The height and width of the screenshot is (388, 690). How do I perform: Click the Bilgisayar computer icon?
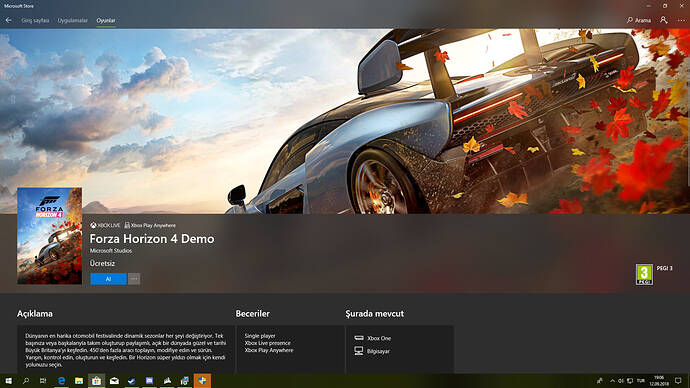[359, 351]
